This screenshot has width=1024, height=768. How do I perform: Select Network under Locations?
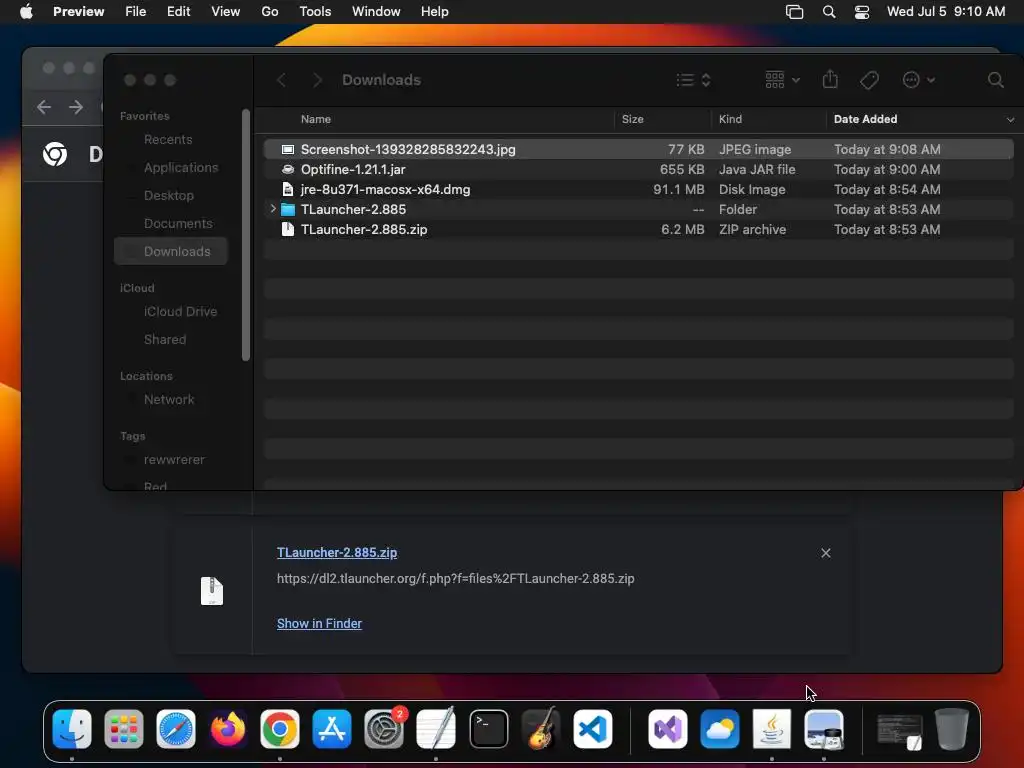pos(168,400)
